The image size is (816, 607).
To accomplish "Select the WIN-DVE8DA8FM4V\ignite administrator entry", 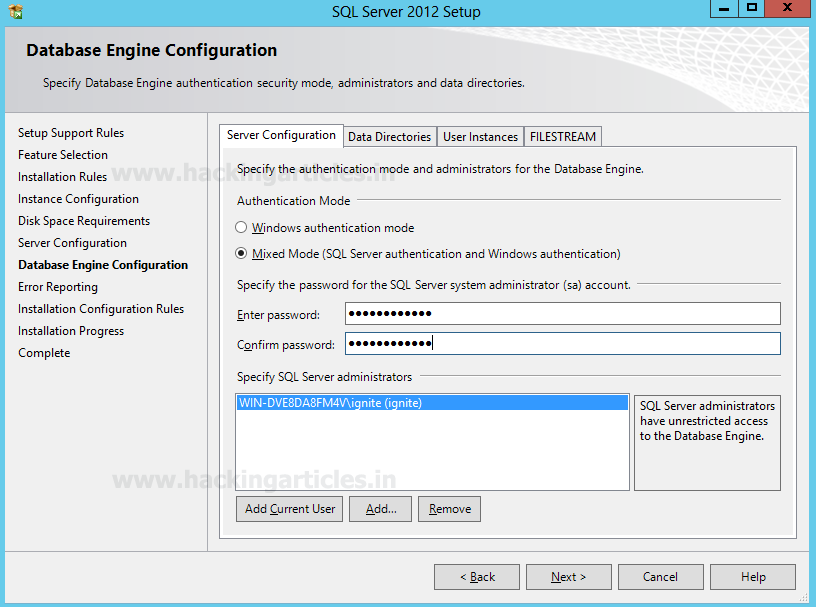I will [432, 403].
